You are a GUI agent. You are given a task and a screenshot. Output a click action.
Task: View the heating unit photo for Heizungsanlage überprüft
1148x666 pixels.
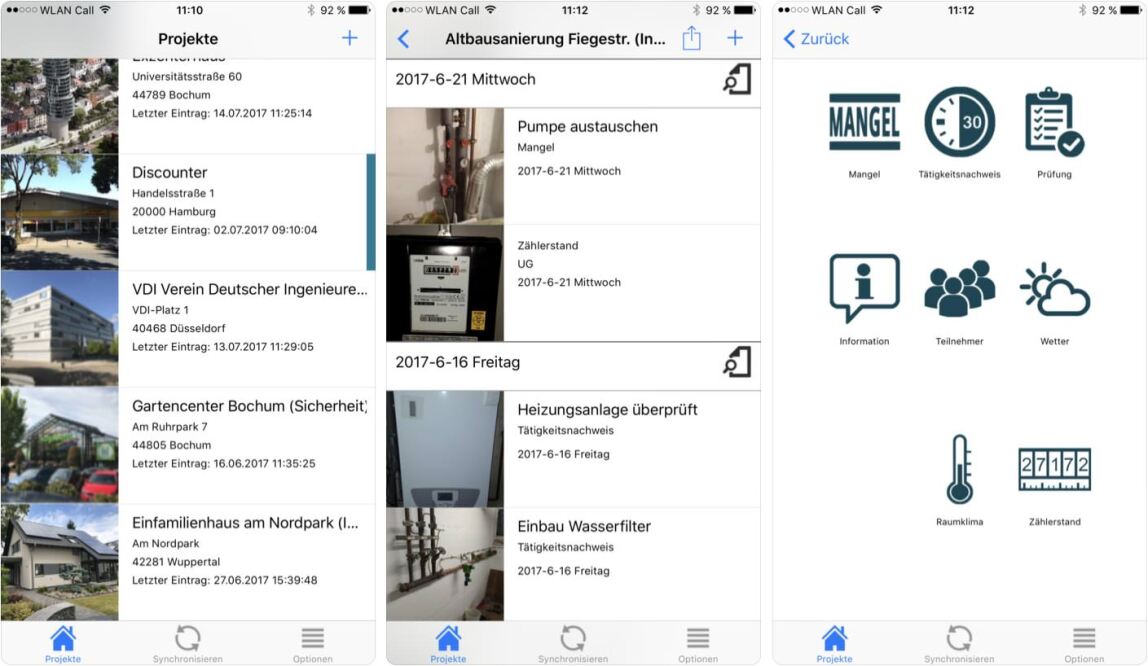[445, 449]
